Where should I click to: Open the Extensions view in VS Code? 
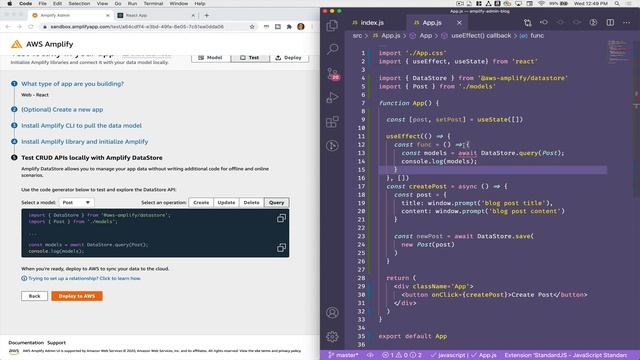(x=332, y=122)
